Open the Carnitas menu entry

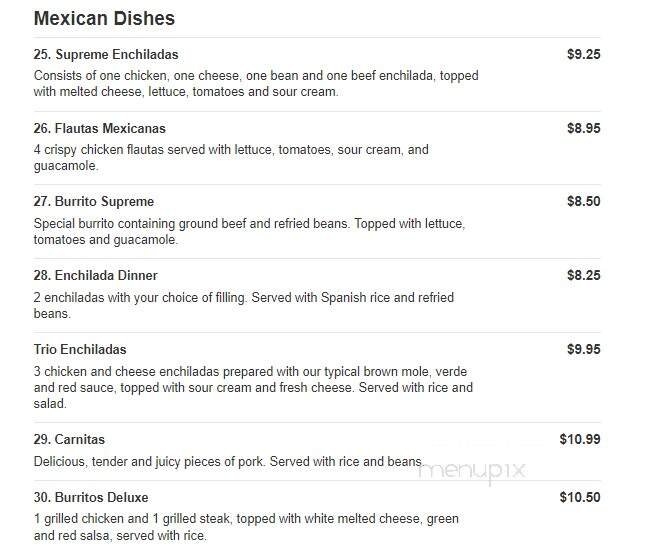(x=69, y=440)
